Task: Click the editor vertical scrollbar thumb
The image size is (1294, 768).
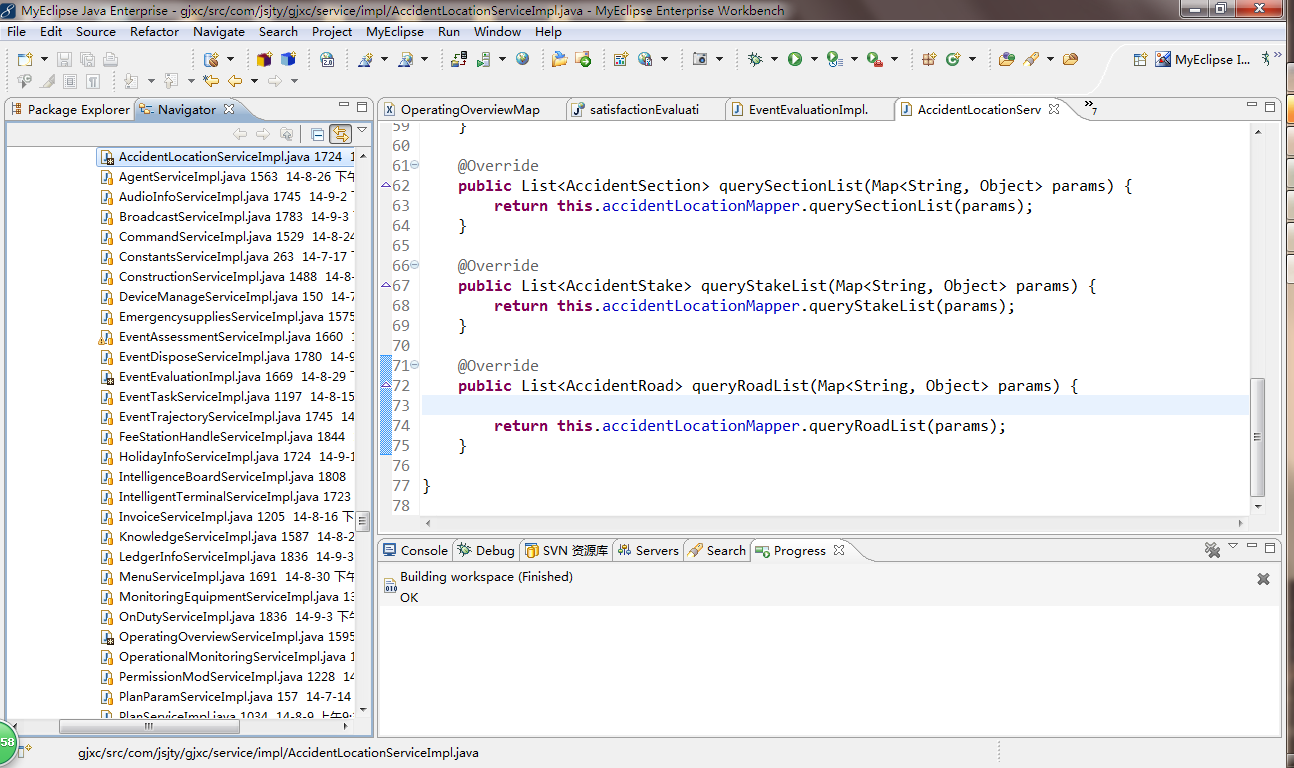Action: pyautogui.click(x=1258, y=435)
